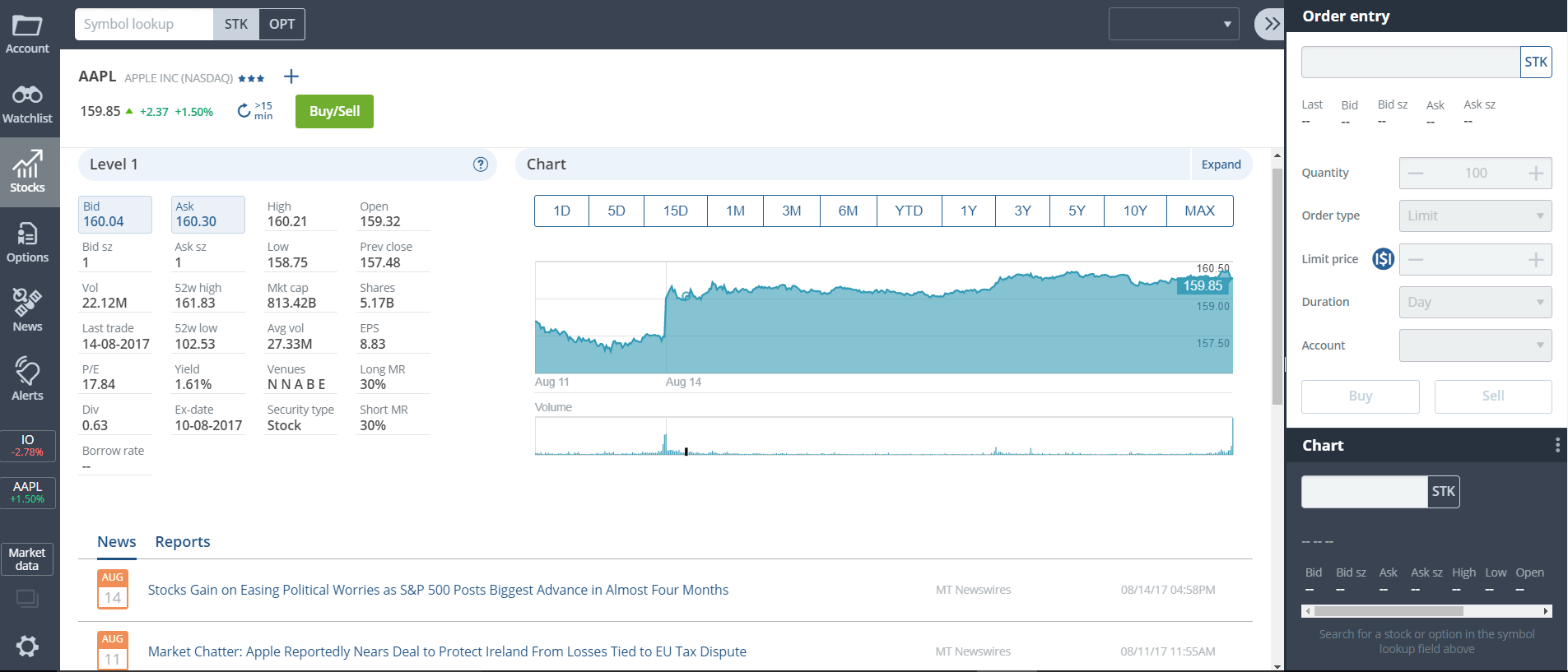Open the Apple Ireland tax dispute headline
Screen dimensions: 1568x672
447,651
